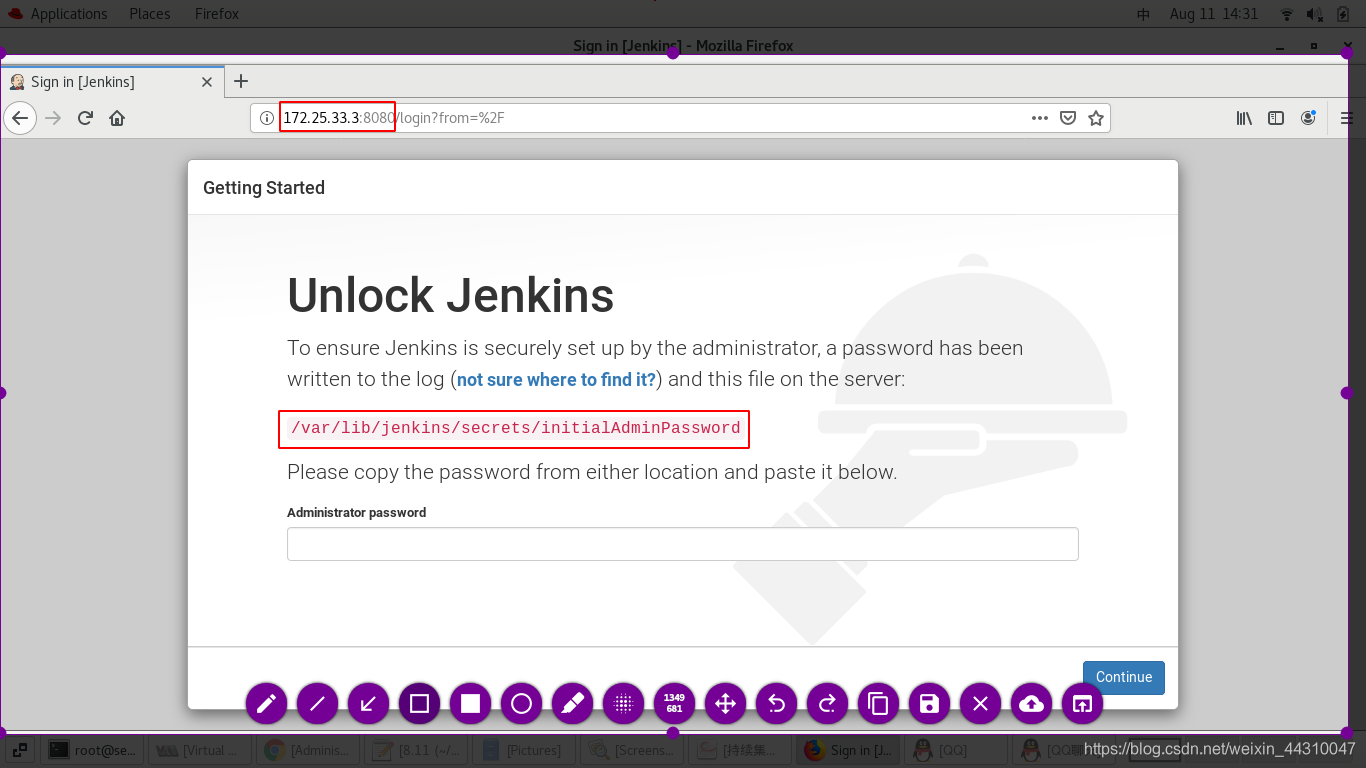Open the Applications menu
The image size is (1366, 768).
(56, 14)
